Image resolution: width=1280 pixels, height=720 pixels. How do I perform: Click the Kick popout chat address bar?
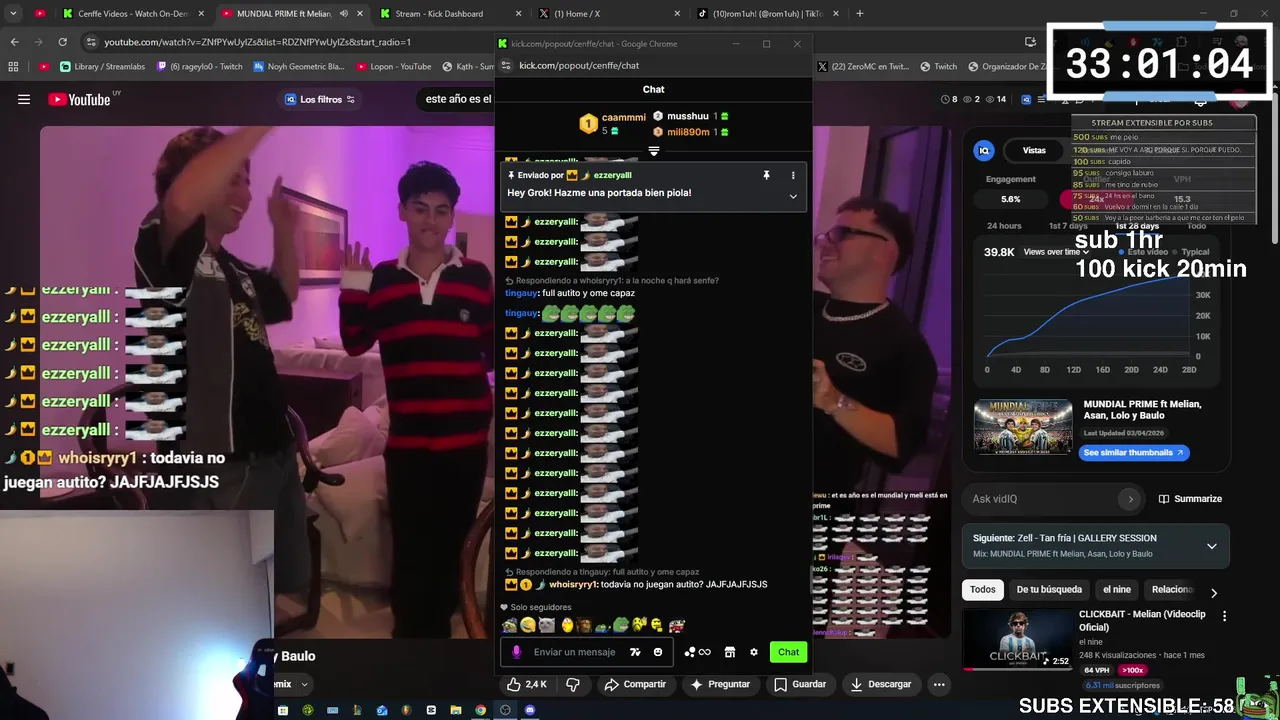pos(579,65)
